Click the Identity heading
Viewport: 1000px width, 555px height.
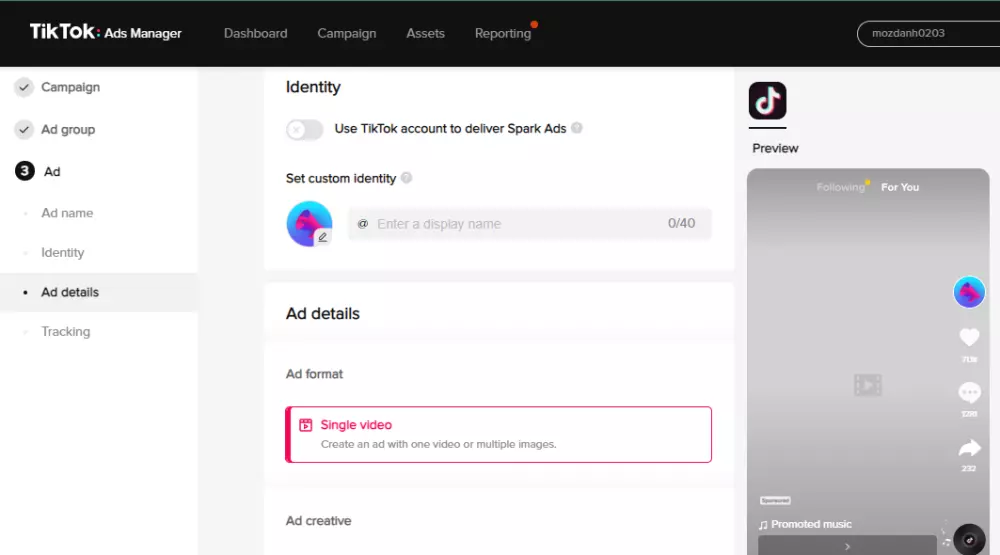(x=313, y=87)
